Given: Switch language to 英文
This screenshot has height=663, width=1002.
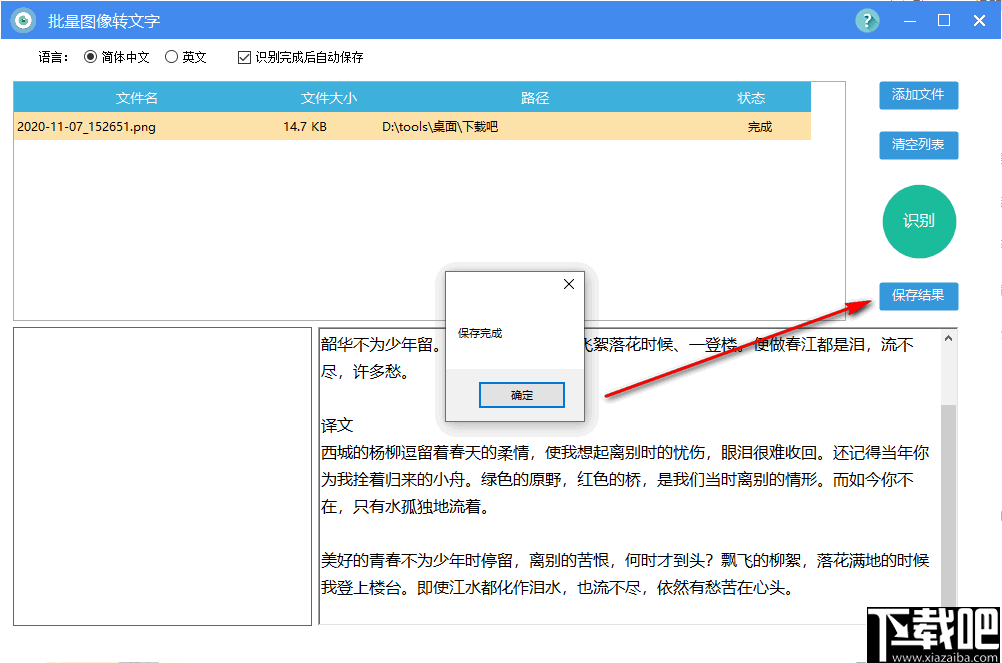Looking at the screenshot, I should (x=170, y=57).
